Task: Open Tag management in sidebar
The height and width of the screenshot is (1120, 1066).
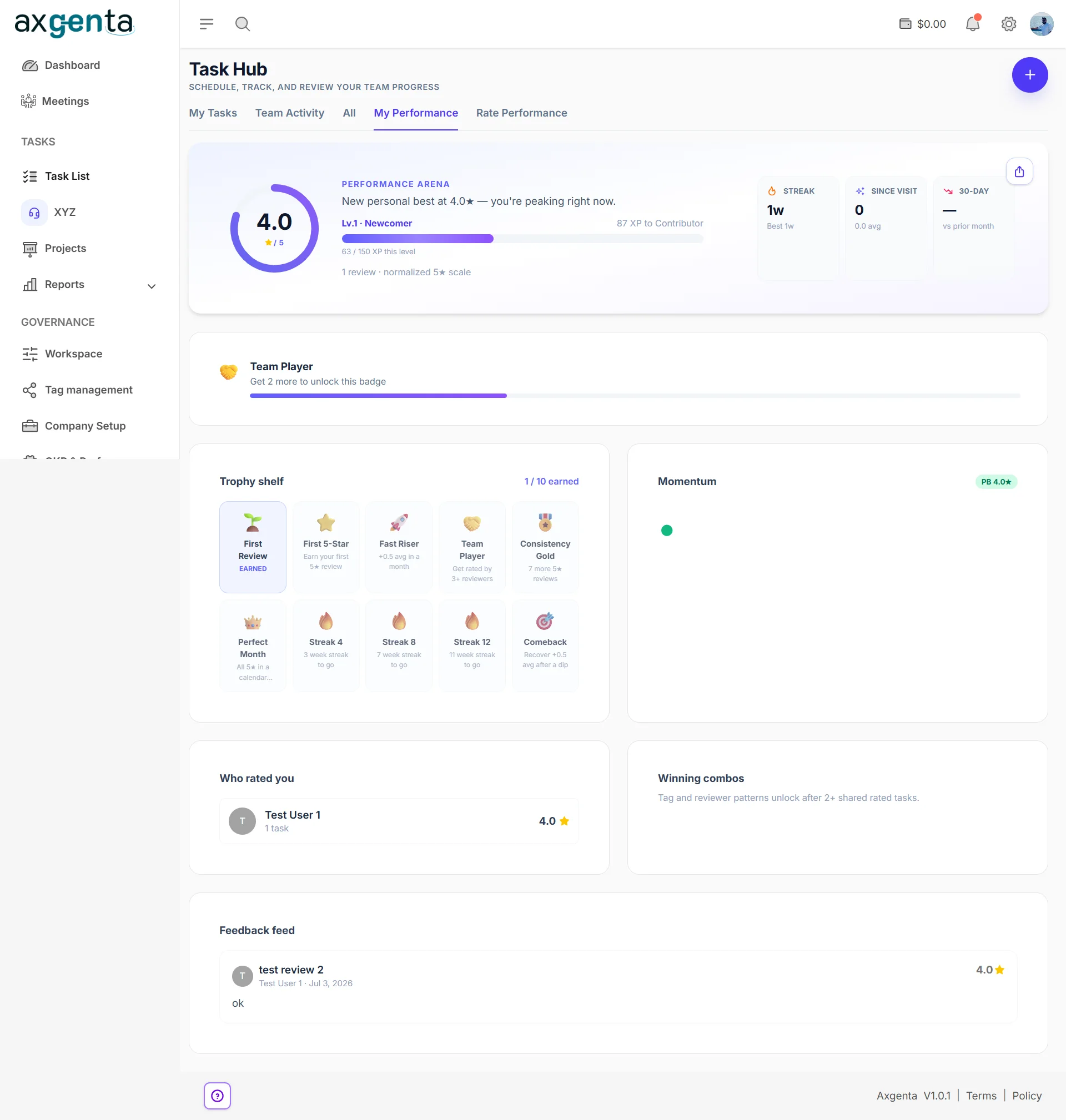Action: (x=89, y=390)
